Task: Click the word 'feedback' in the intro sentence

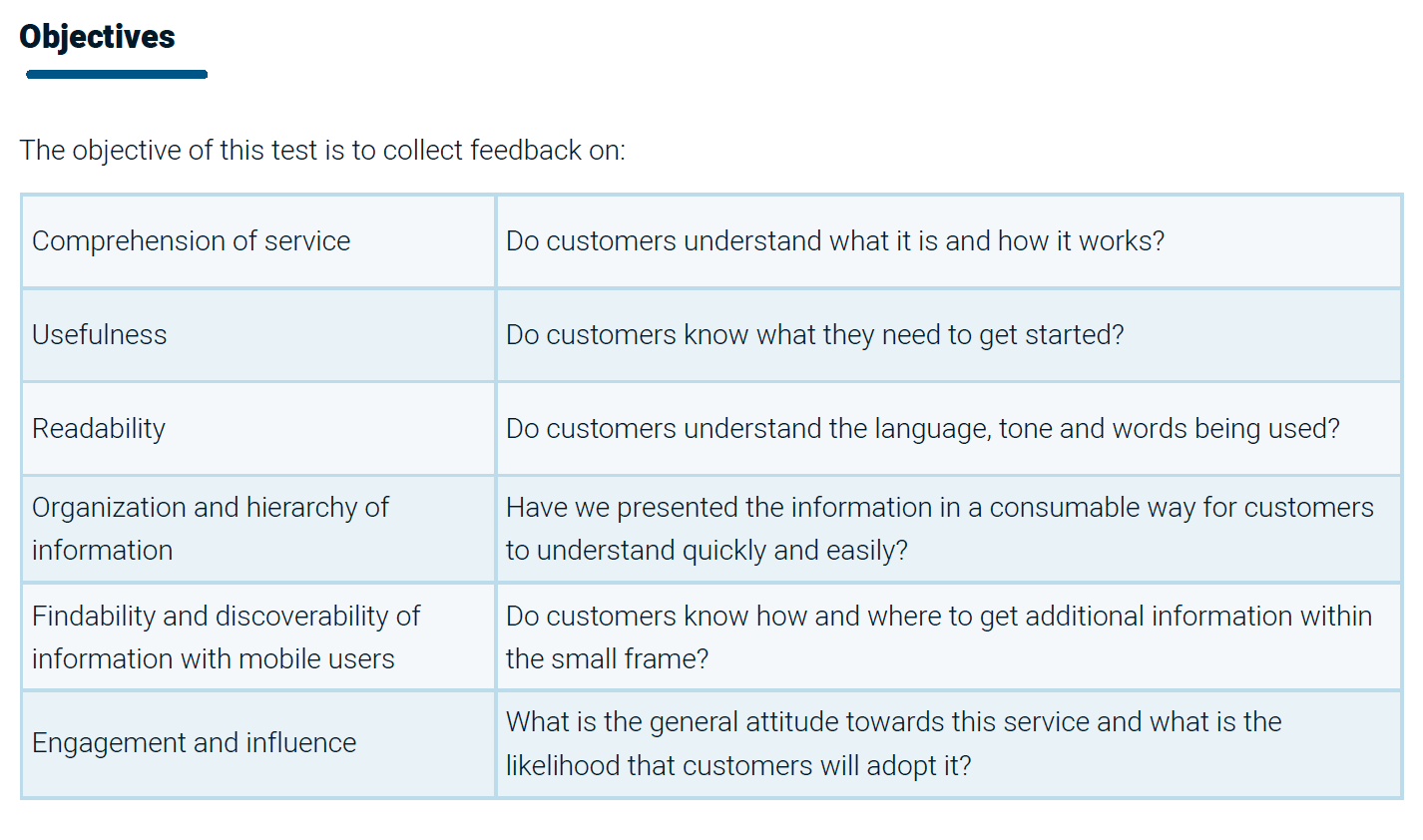Action: click(x=526, y=151)
